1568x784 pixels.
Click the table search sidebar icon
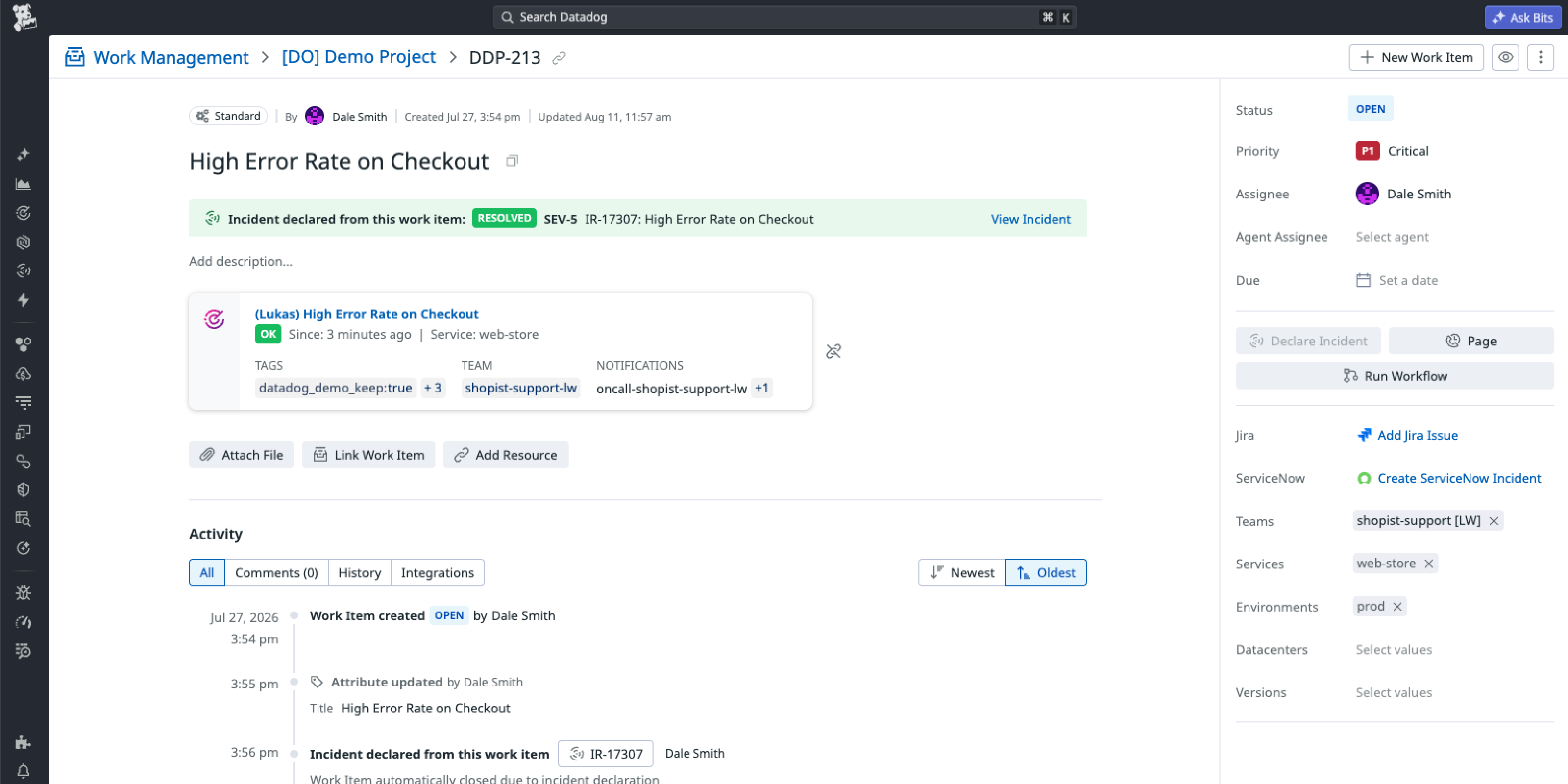(23, 518)
